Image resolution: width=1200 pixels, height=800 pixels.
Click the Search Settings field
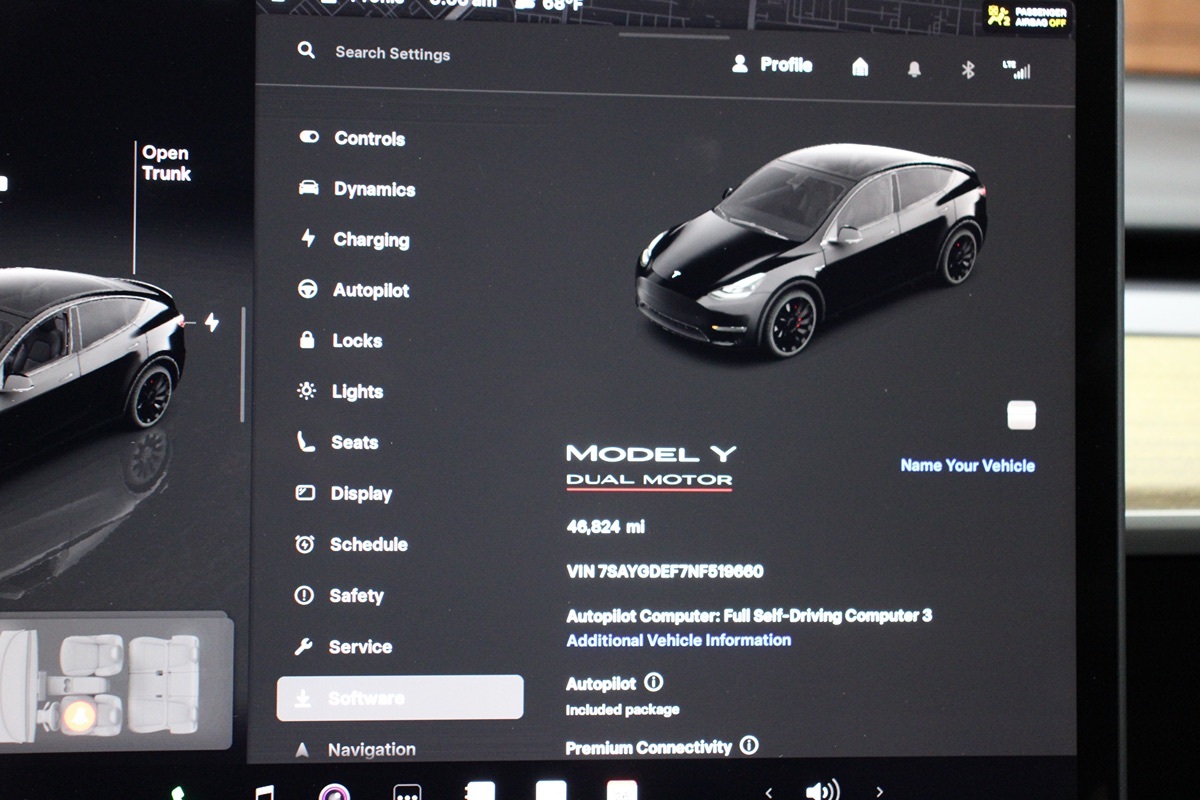[x=392, y=54]
